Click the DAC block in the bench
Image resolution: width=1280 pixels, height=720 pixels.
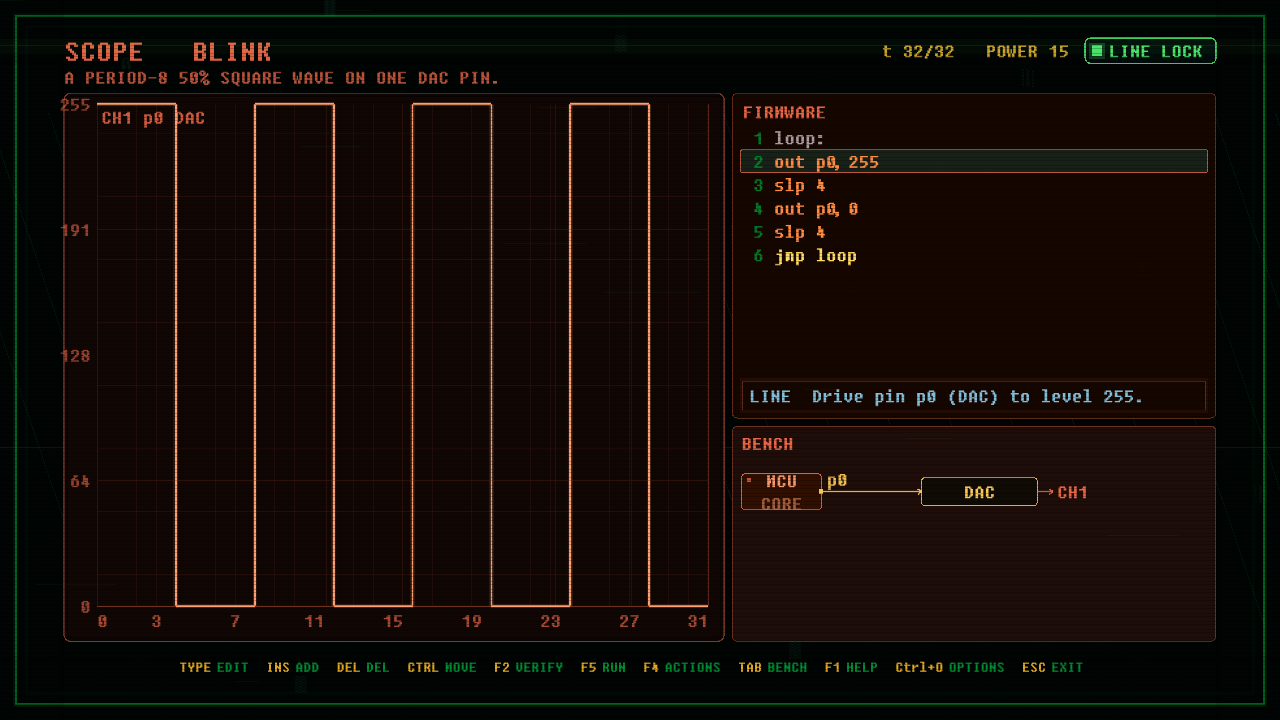[x=979, y=492]
